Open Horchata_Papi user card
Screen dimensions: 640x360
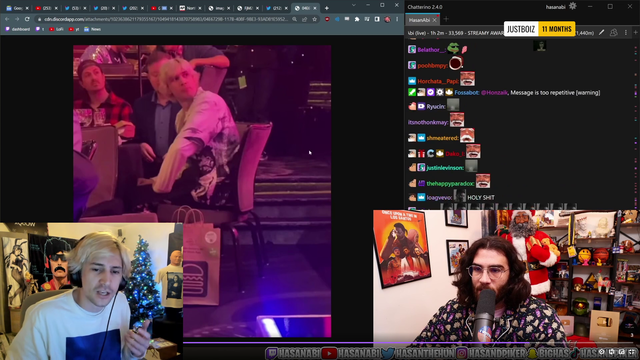click(438, 81)
